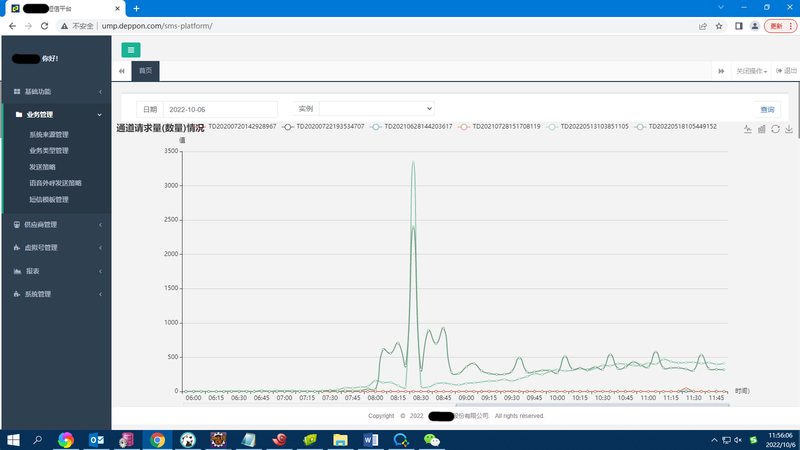The width and height of the screenshot is (800, 450).
Task: Click the 供应商管理 sidebar icon
Action: pyautogui.click(x=17, y=224)
